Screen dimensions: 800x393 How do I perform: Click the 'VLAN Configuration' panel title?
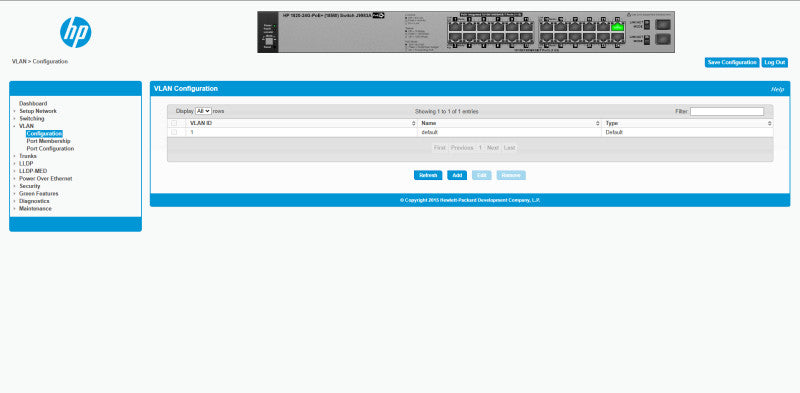click(186, 89)
